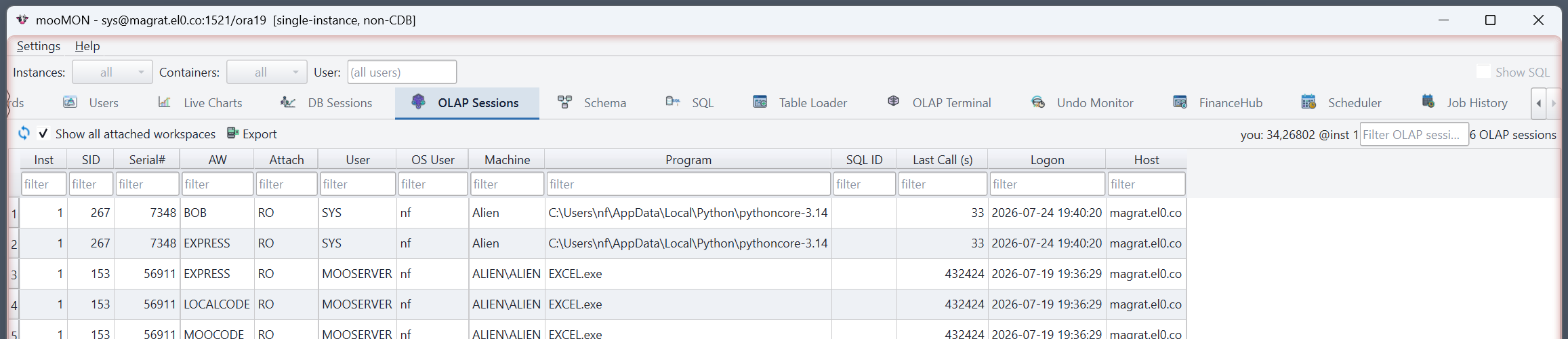Switch to the Schema tab
This screenshot has width=1568, height=339.
point(592,102)
